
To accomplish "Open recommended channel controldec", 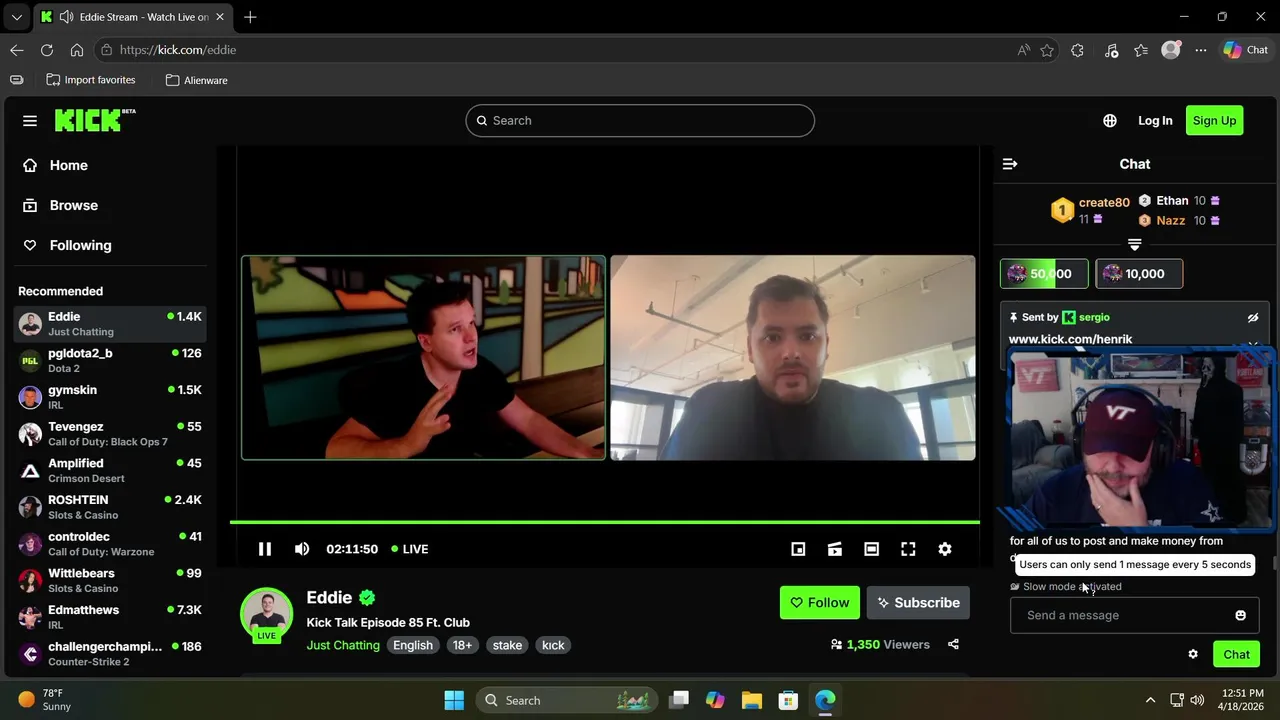I will click(110, 544).
